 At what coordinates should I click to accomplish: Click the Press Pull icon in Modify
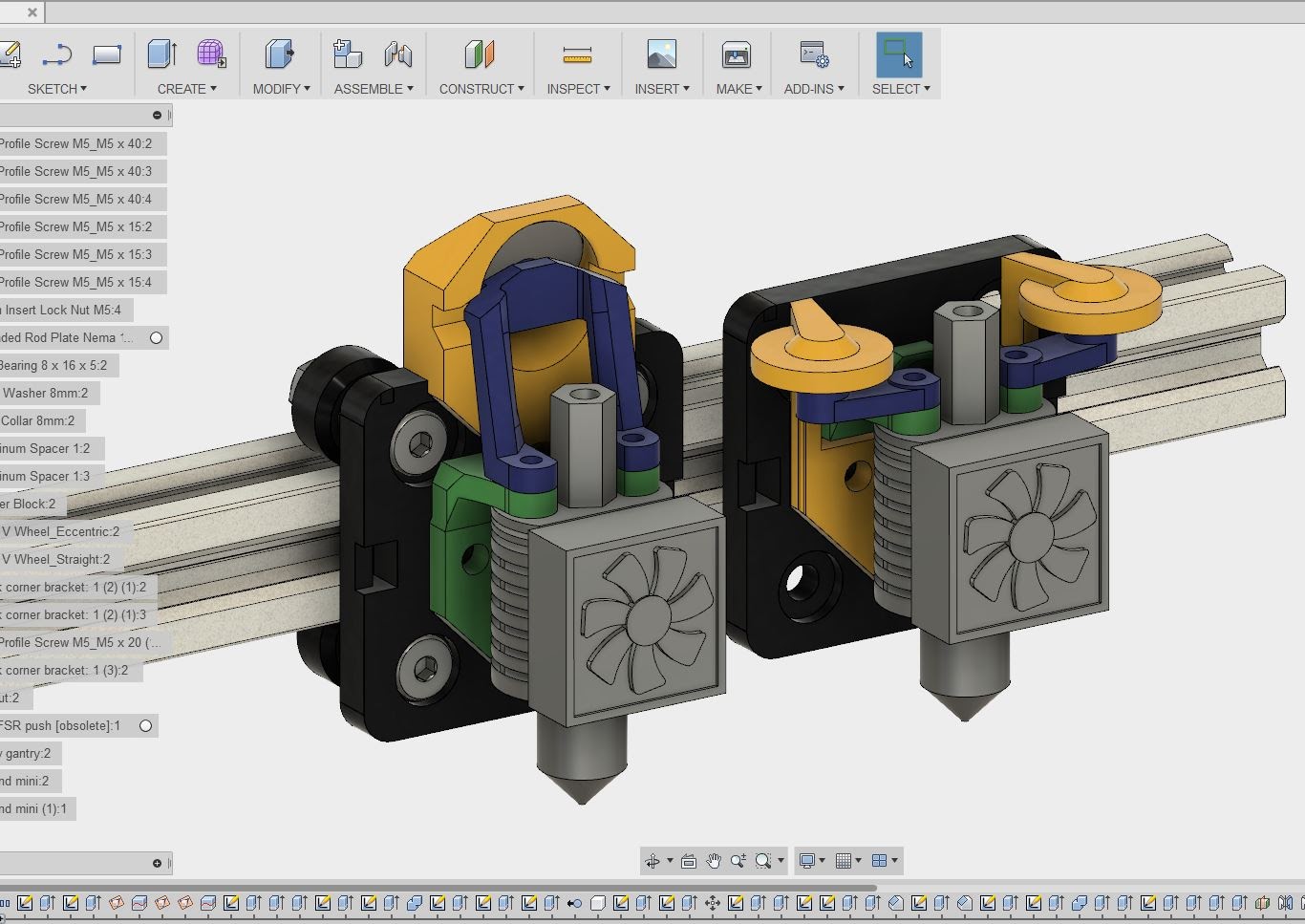tap(279, 54)
